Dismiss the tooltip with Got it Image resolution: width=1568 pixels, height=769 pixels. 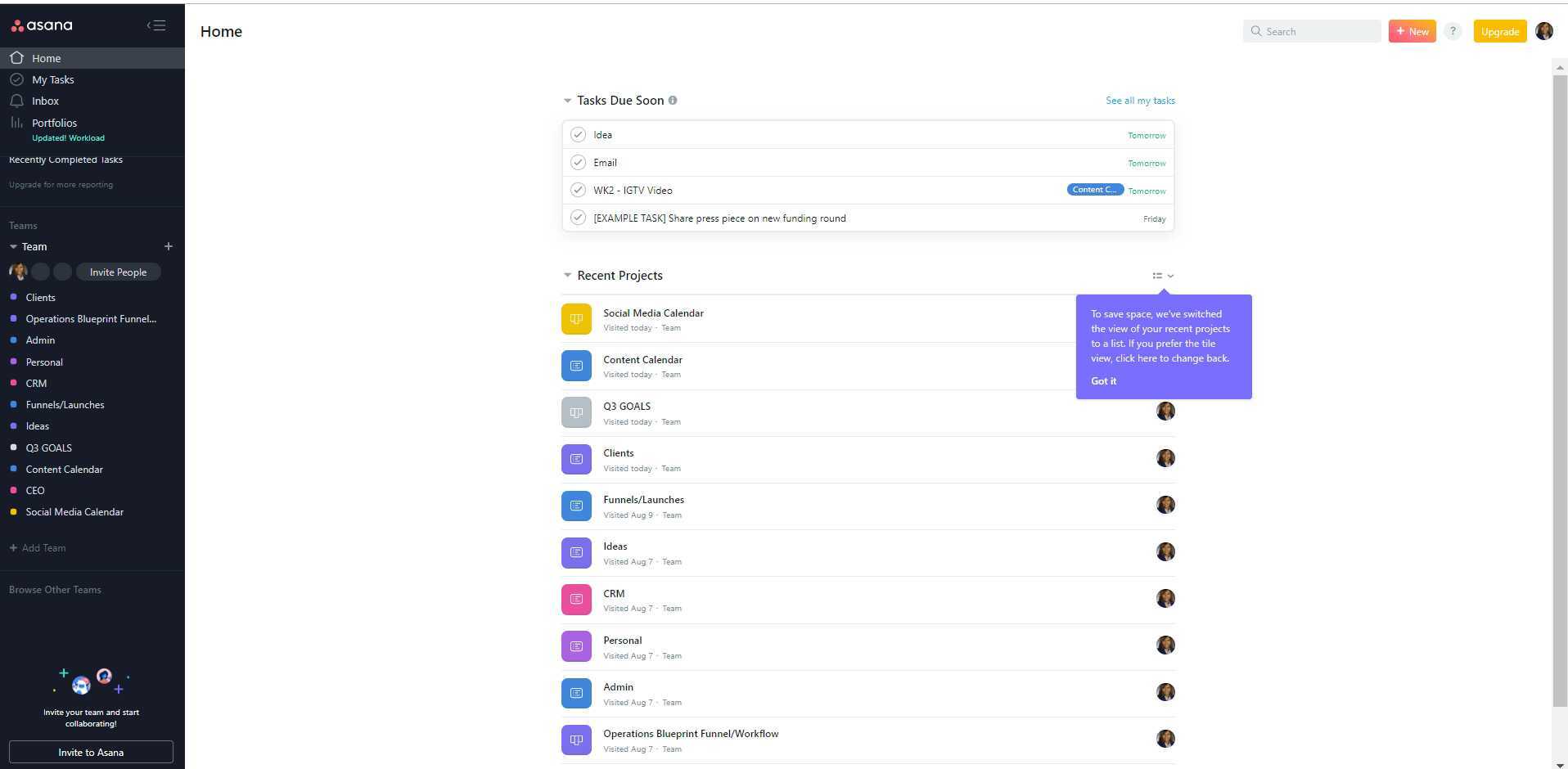click(1103, 381)
